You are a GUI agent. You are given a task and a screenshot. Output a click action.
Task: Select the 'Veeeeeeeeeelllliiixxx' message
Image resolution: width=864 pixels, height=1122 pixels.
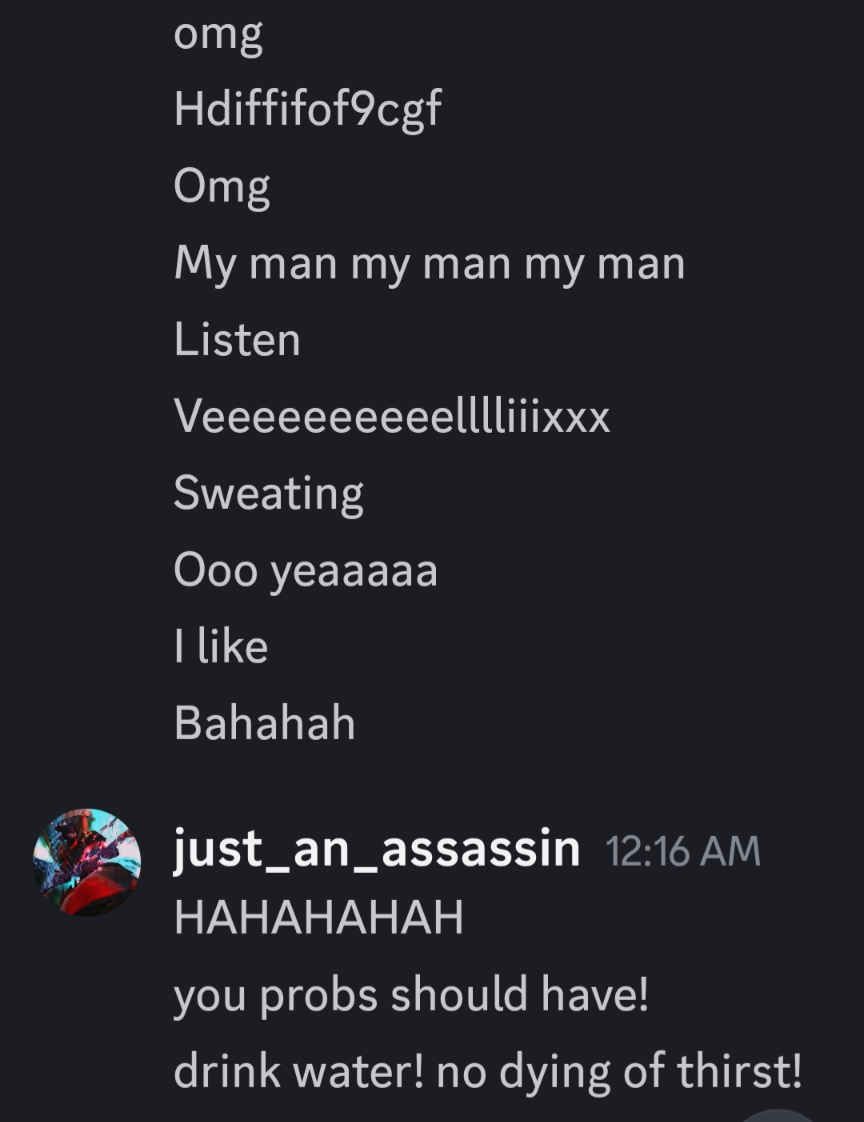pos(392,416)
